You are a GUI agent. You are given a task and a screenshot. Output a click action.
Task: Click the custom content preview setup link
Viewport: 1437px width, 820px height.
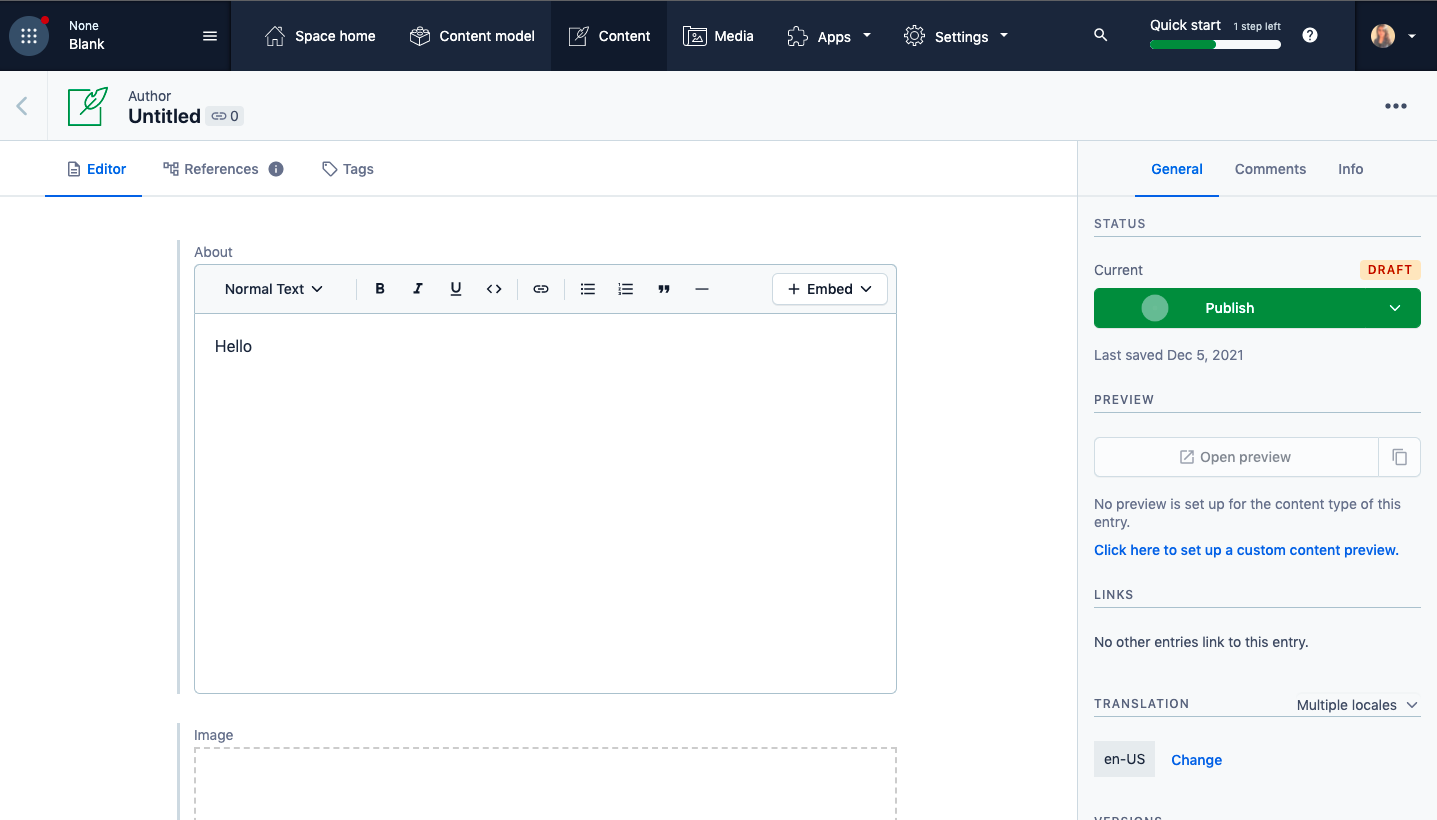1245,549
